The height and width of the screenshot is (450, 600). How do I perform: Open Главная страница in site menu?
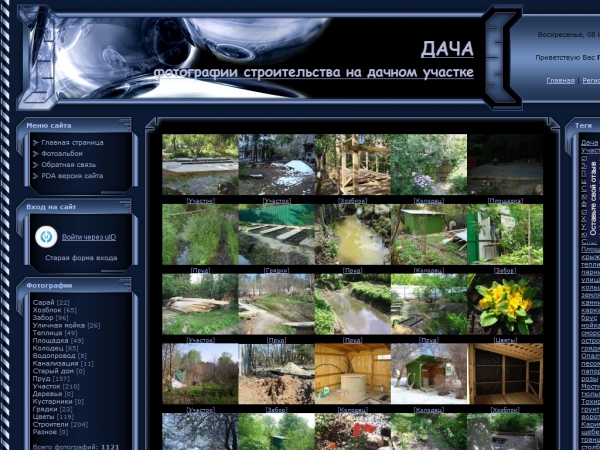coord(72,142)
